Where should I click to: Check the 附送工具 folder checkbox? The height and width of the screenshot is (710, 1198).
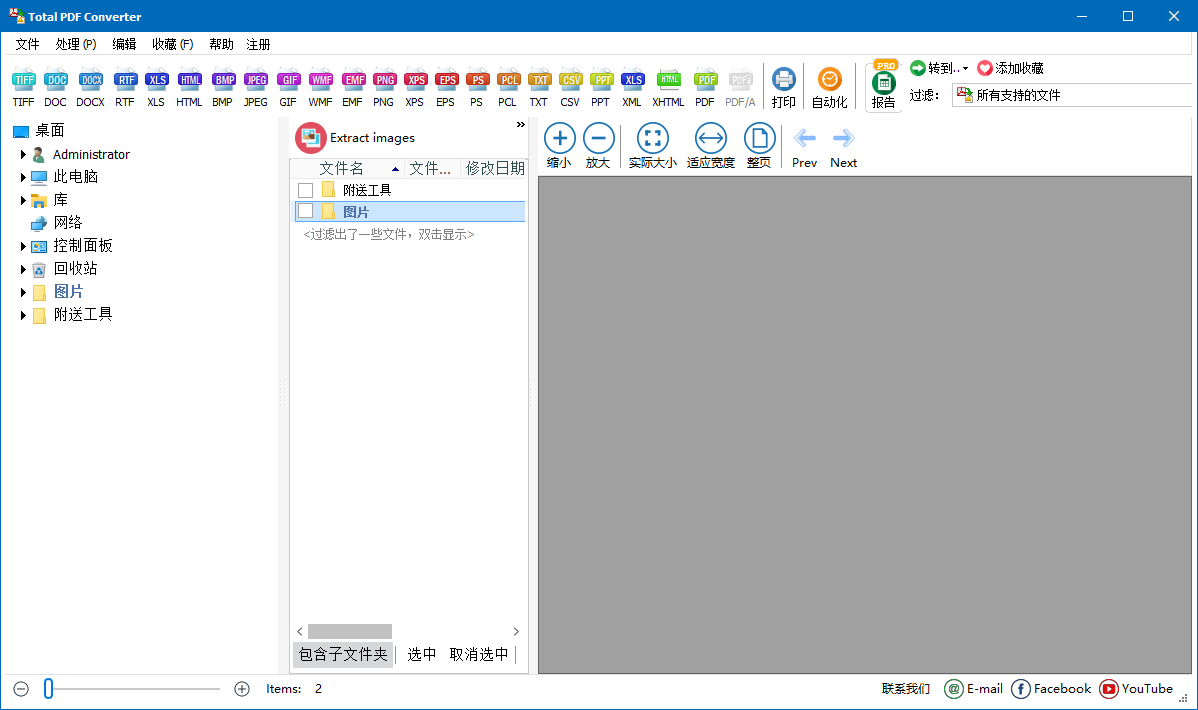tap(305, 189)
